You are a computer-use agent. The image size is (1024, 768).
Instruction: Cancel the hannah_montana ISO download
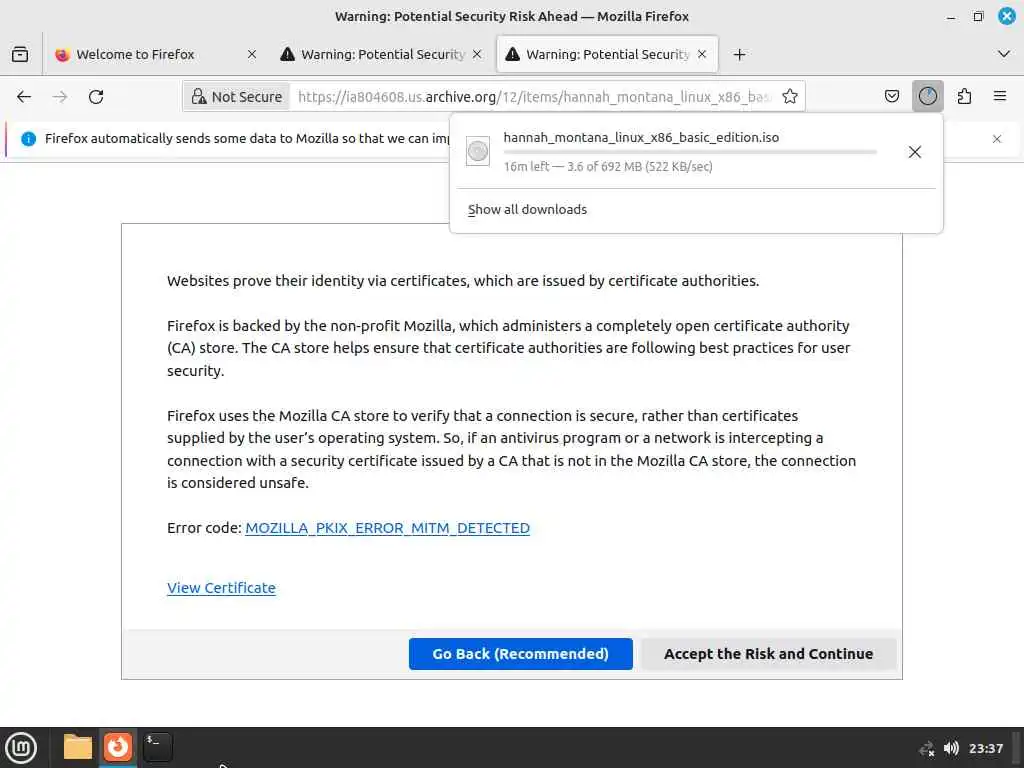click(x=914, y=152)
